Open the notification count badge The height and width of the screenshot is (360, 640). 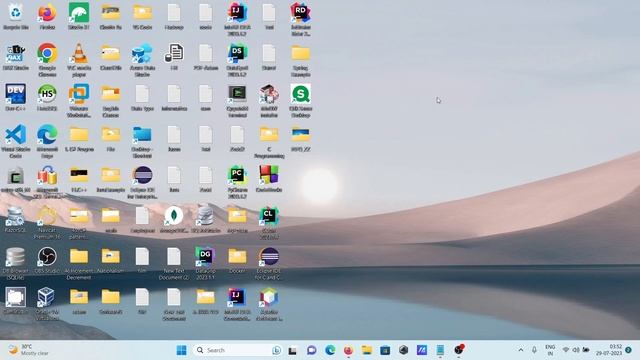[629, 350]
